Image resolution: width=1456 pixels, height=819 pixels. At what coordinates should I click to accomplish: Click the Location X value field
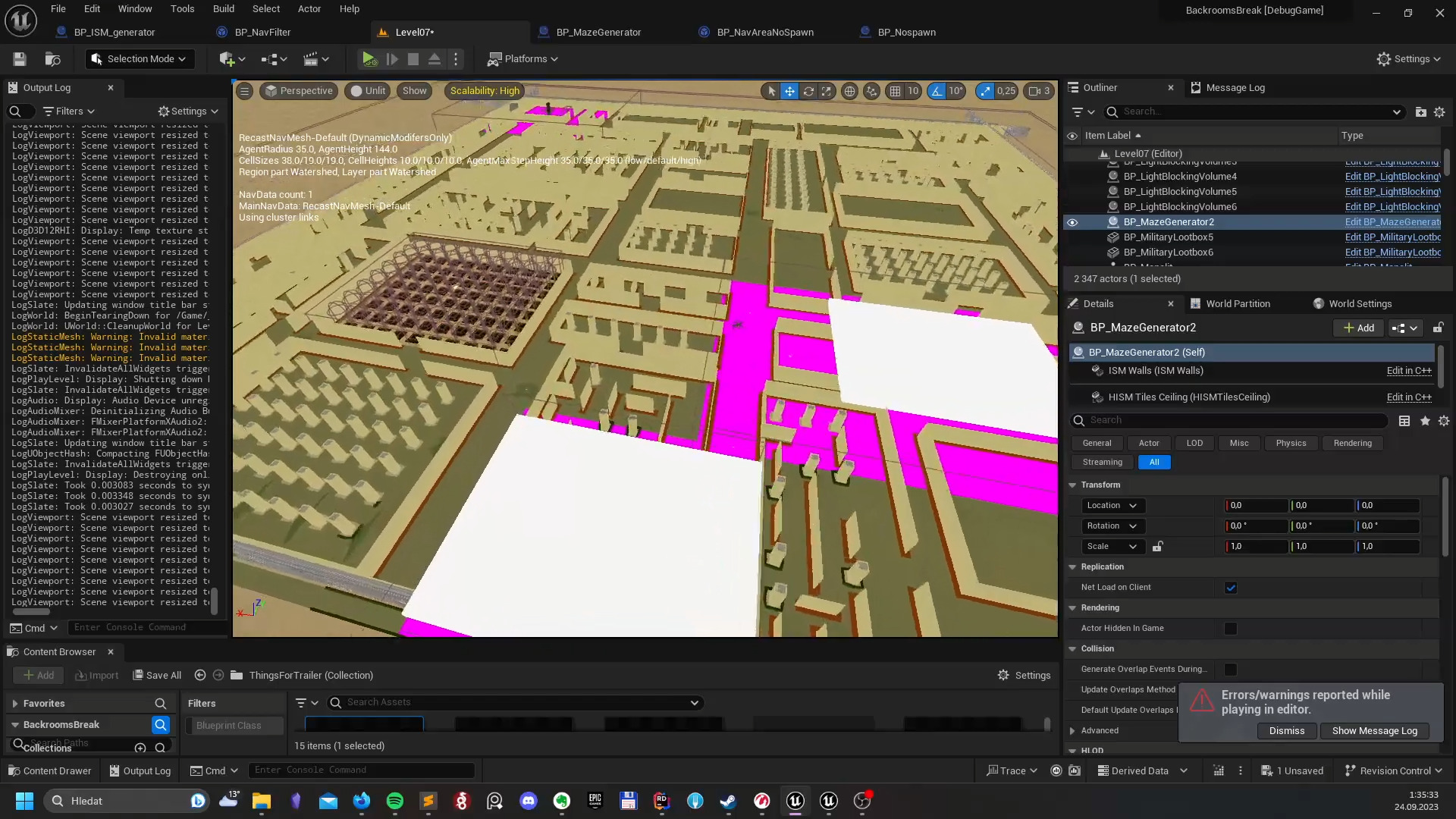[1256, 505]
